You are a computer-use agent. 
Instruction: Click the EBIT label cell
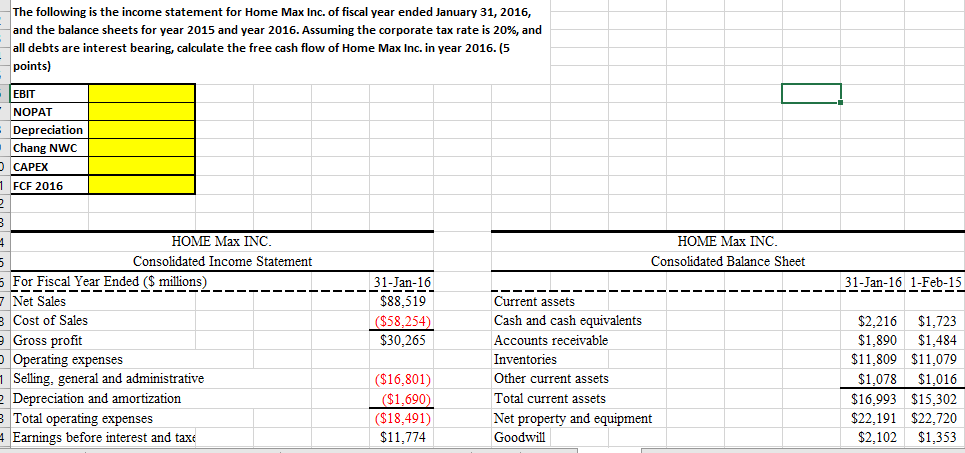49,93
